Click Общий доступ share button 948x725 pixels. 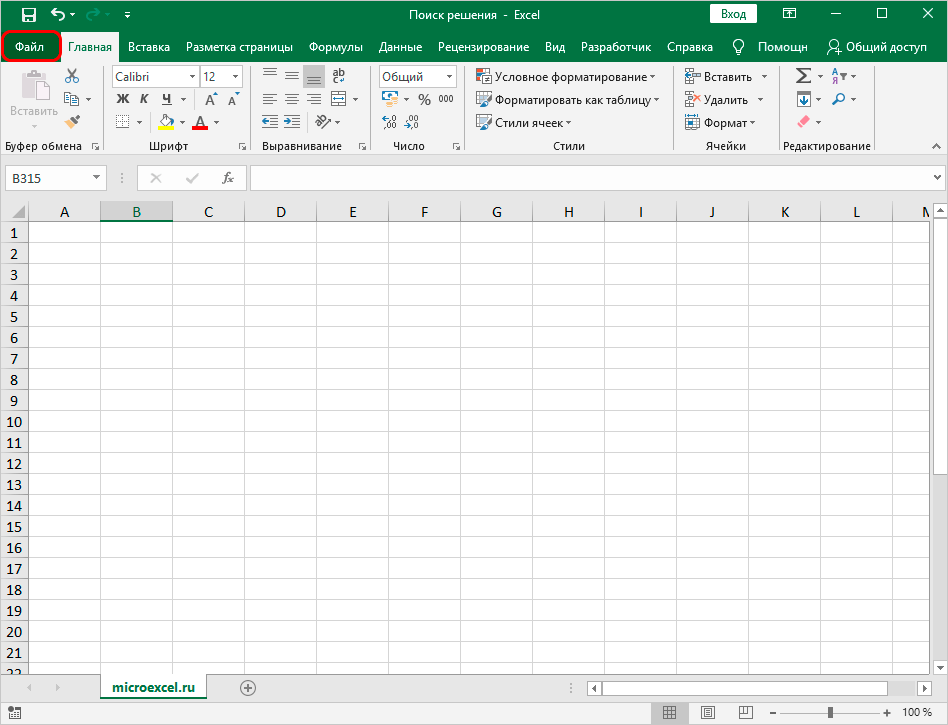tap(877, 47)
